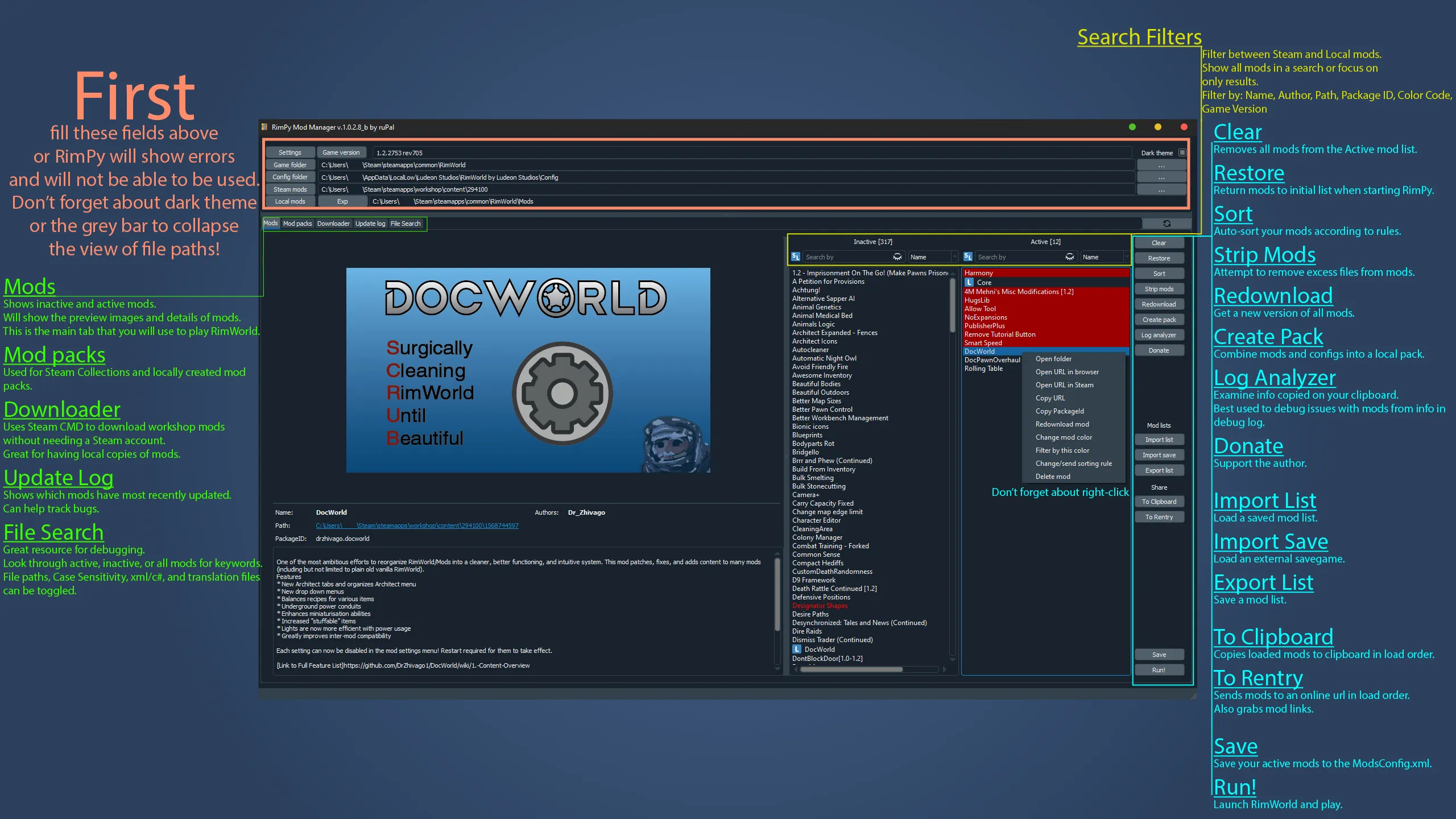Click the local mod 'L' icon beside Core
The height and width of the screenshot is (819, 1456).
click(969, 283)
